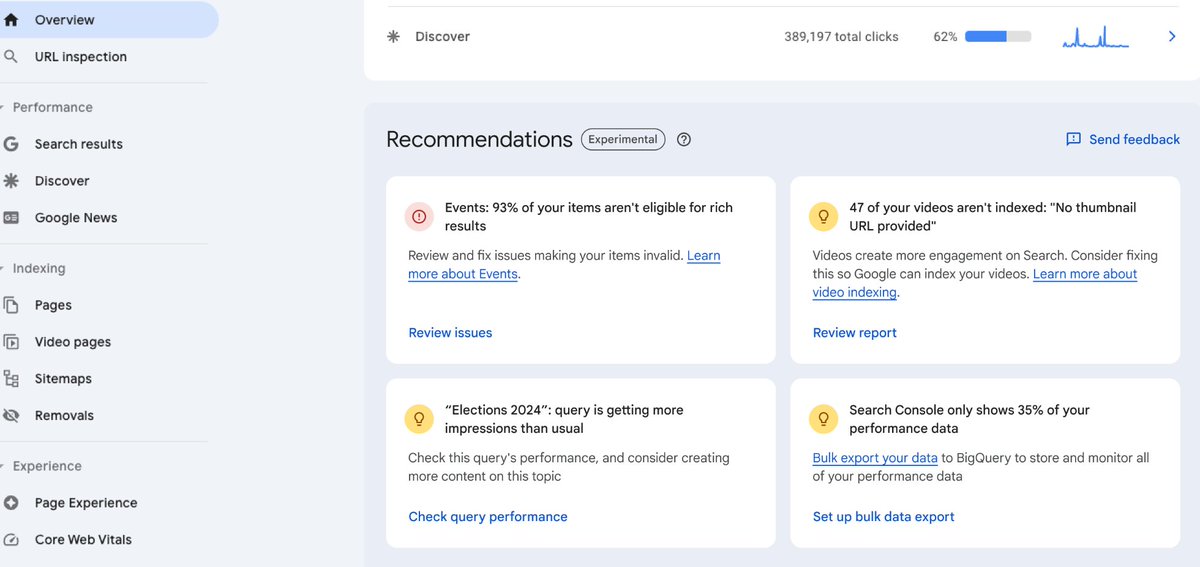The height and width of the screenshot is (567, 1200).
Task: Click Review report on videos card
Action: (855, 333)
